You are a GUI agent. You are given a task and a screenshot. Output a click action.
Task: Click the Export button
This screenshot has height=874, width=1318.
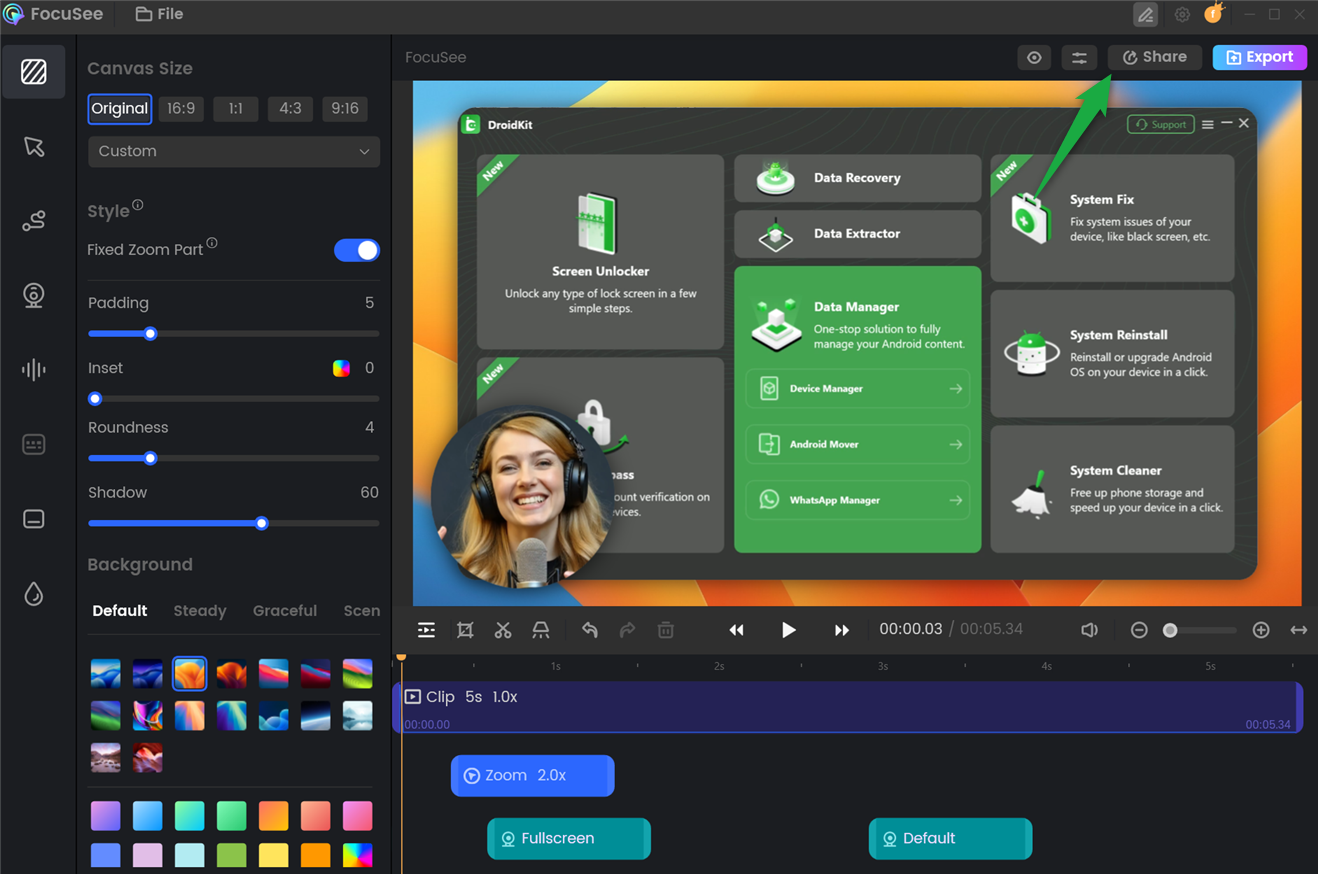1260,58
